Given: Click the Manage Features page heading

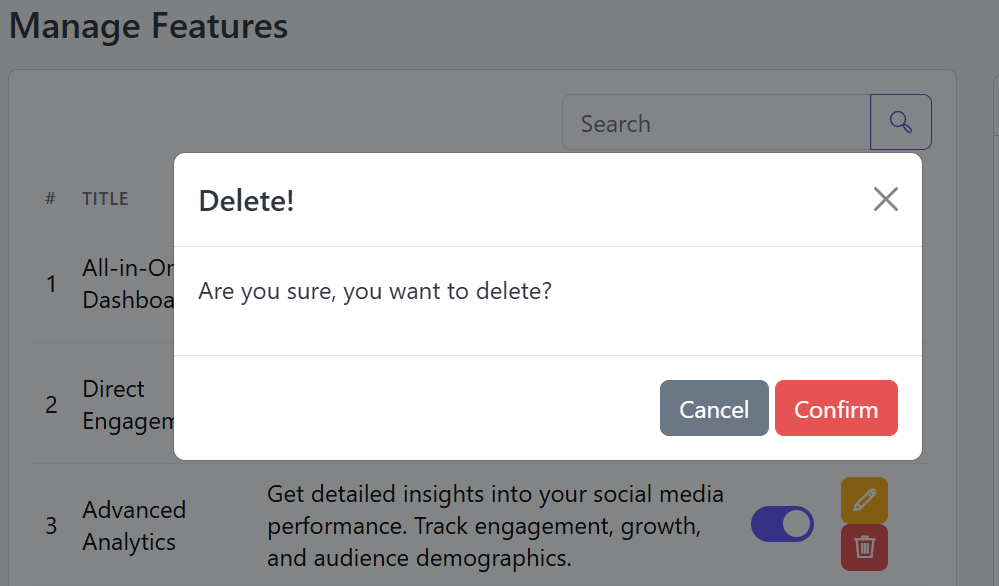Looking at the screenshot, I should click(148, 26).
